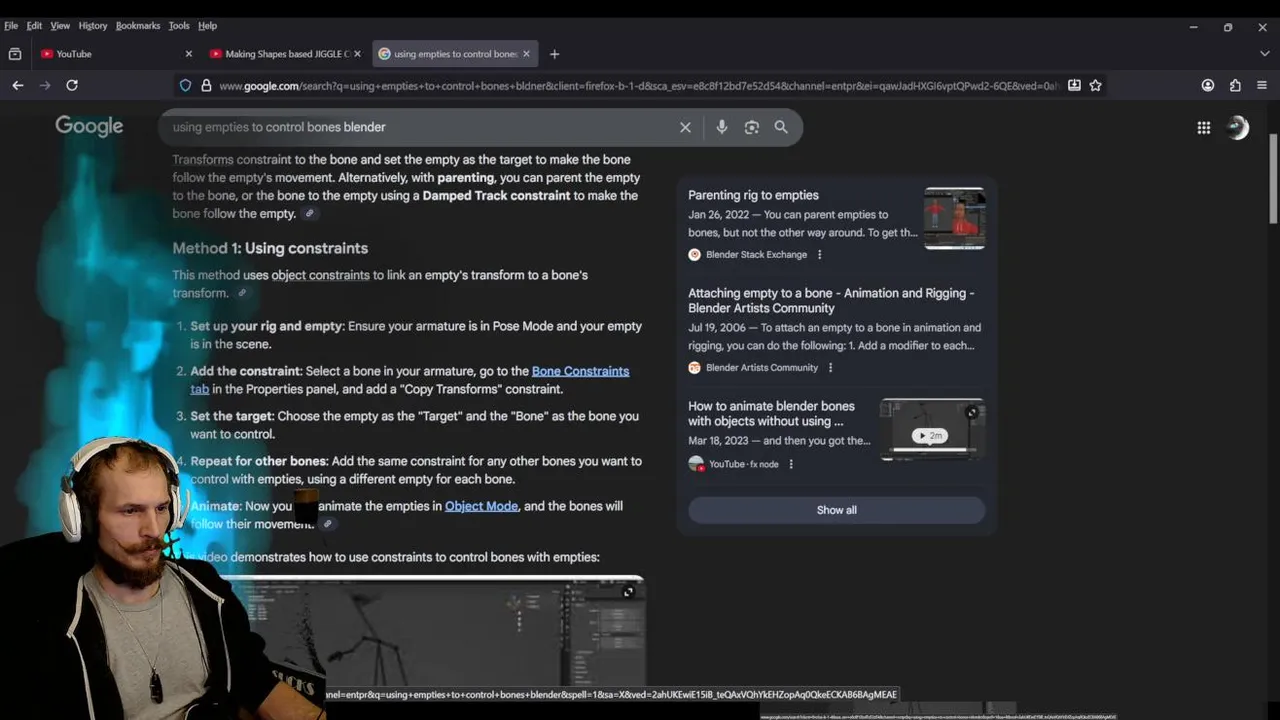Open options for Blender Artists Community result
The image size is (1280, 720).
[x=830, y=368]
